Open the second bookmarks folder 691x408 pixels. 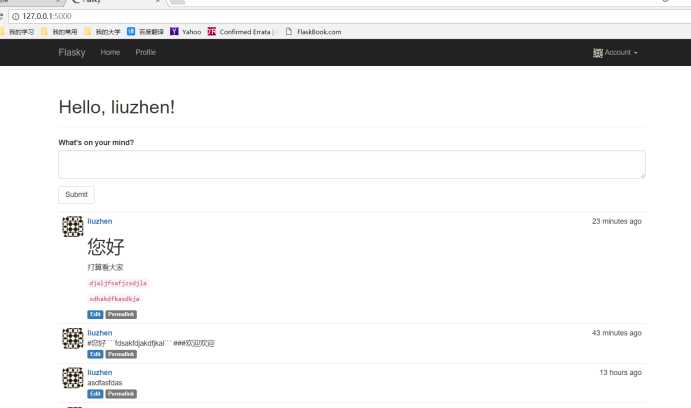(x=59, y=32)
